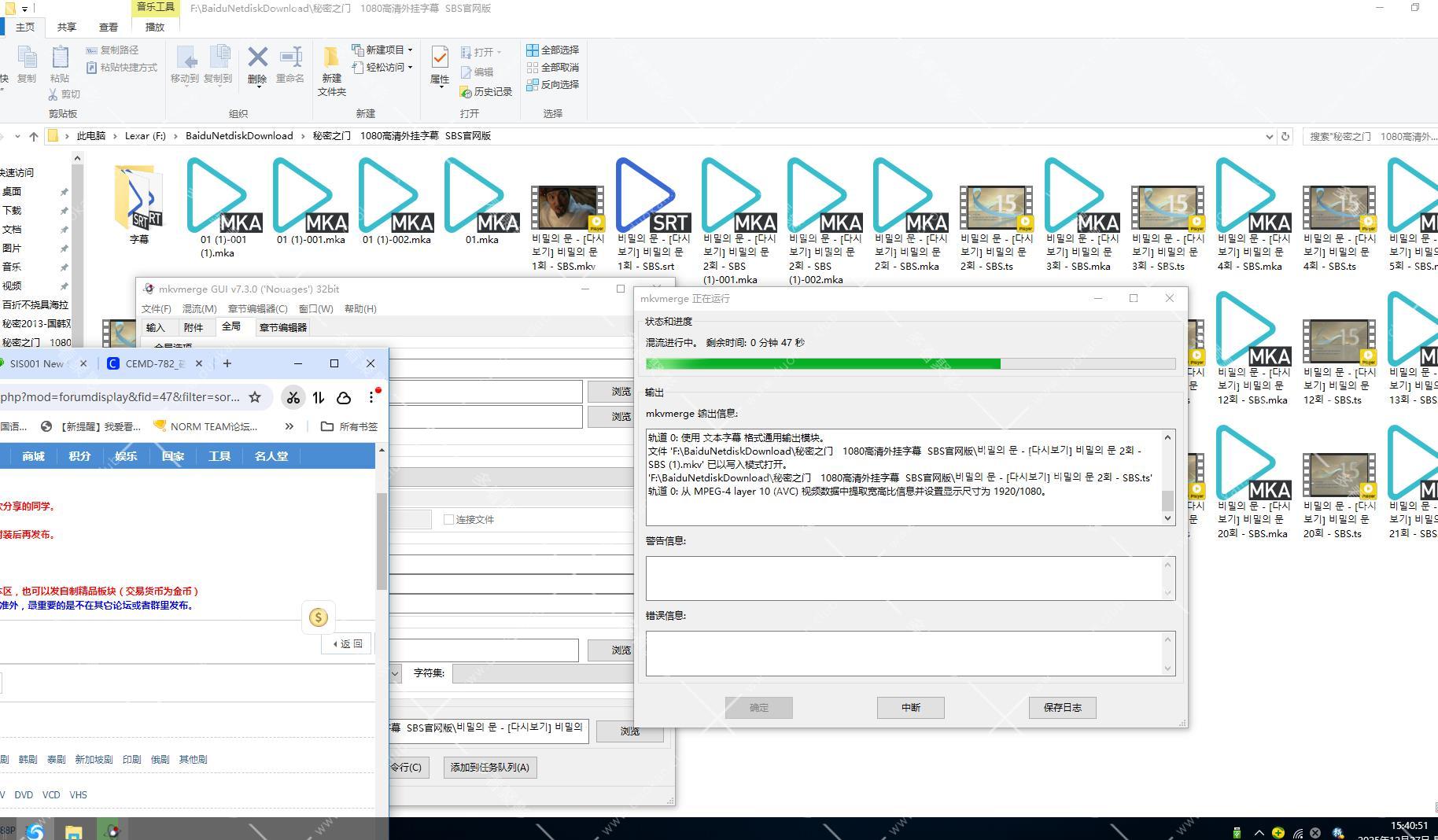Switch to the 章节编辑器 tab
The image size is (1438, 840).
pos(282,327)
